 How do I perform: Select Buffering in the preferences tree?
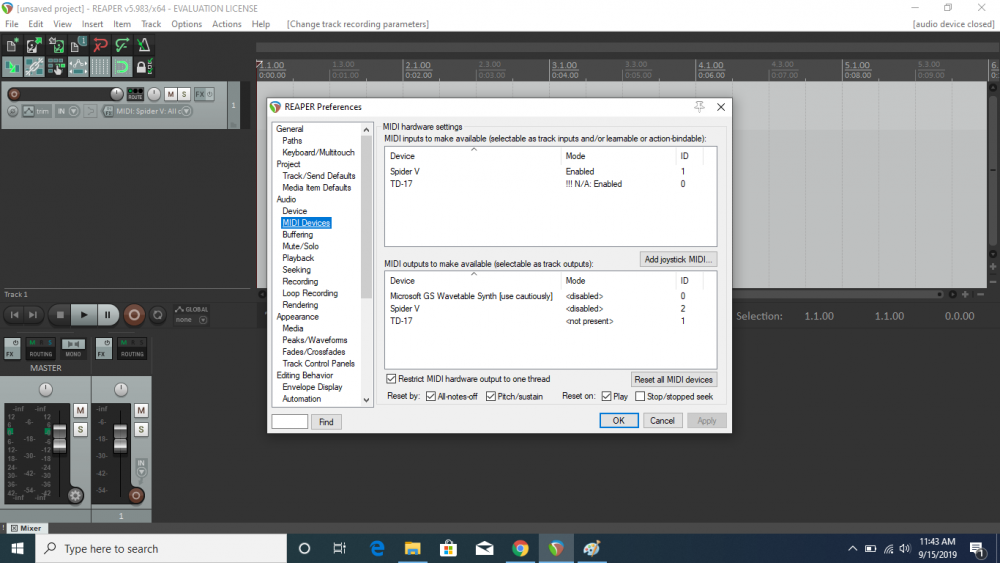tap(297, 235)
